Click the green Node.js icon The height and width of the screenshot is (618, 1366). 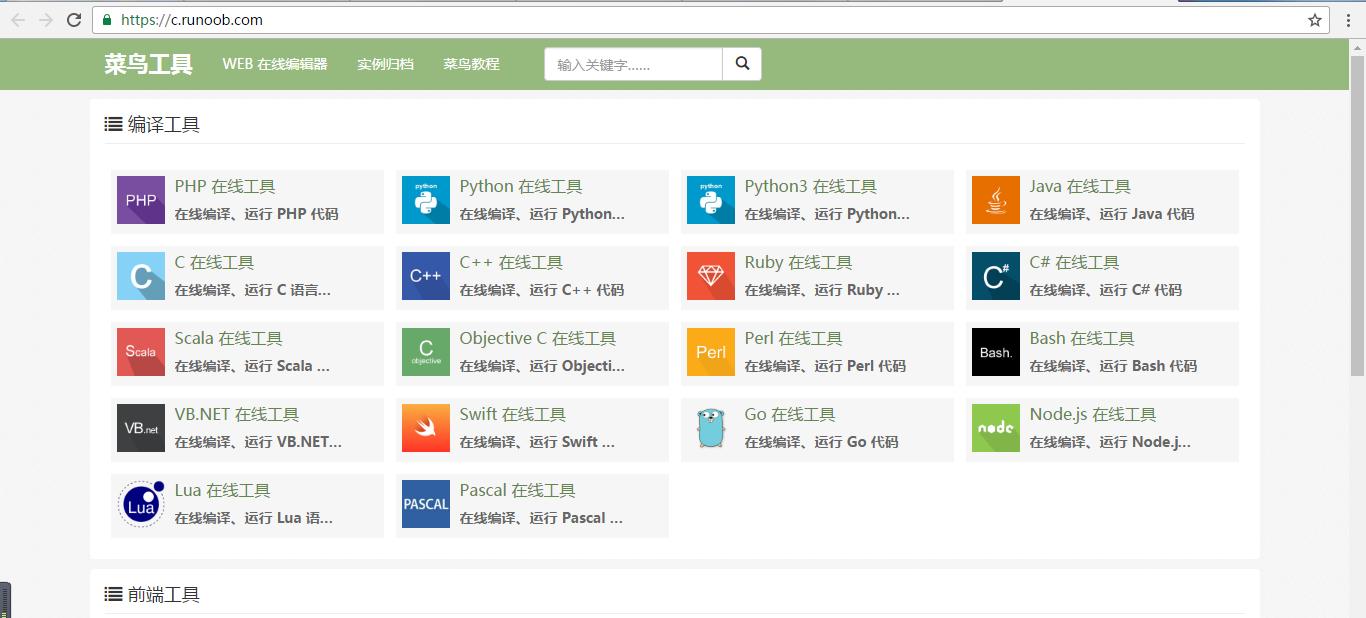996,428
